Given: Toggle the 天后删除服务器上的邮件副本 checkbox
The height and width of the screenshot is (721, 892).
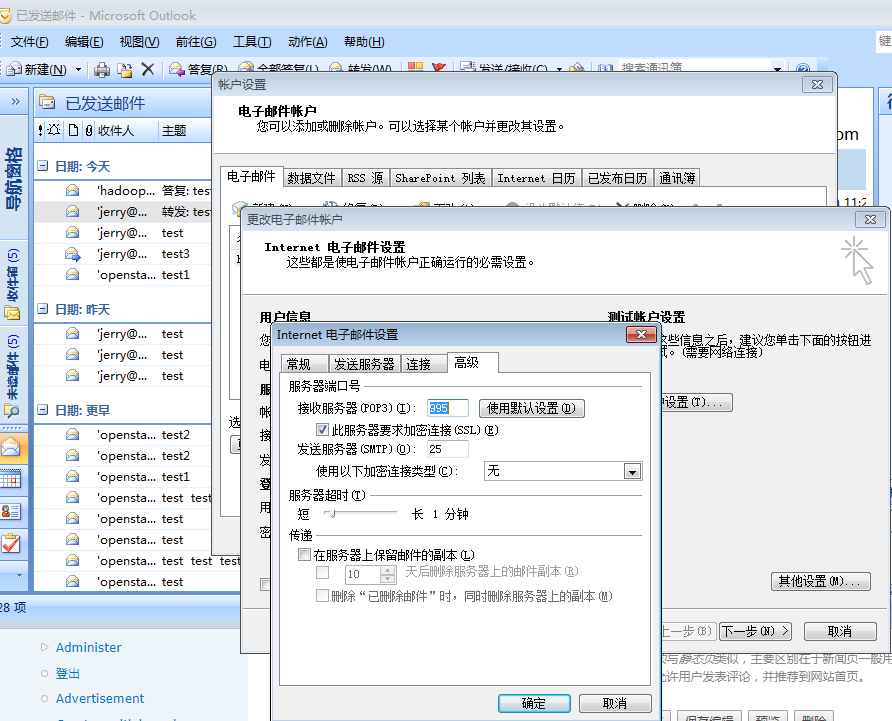Looking at the screenshot, I should (323, 572).
